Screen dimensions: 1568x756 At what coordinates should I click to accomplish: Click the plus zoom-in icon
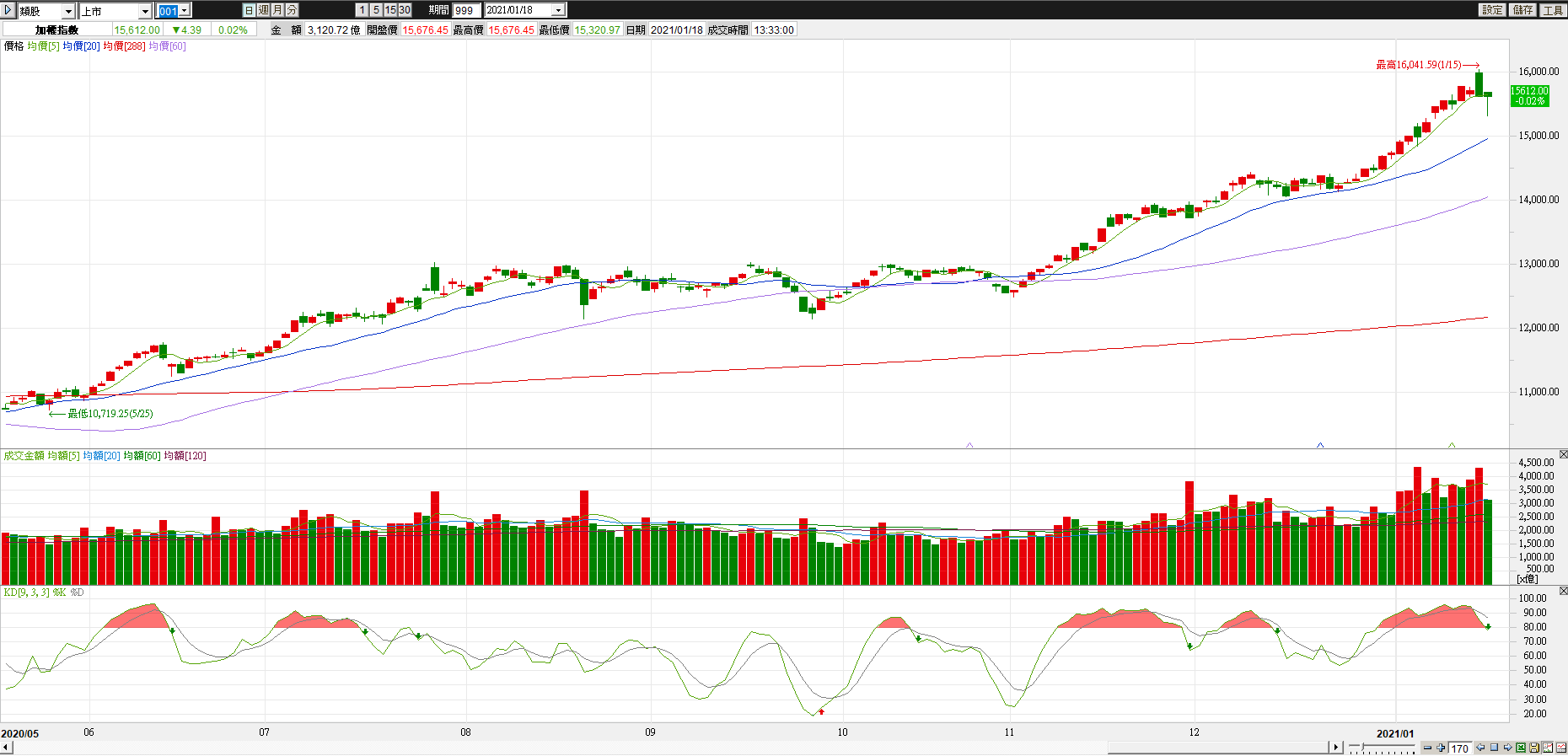pos(1441,748)
